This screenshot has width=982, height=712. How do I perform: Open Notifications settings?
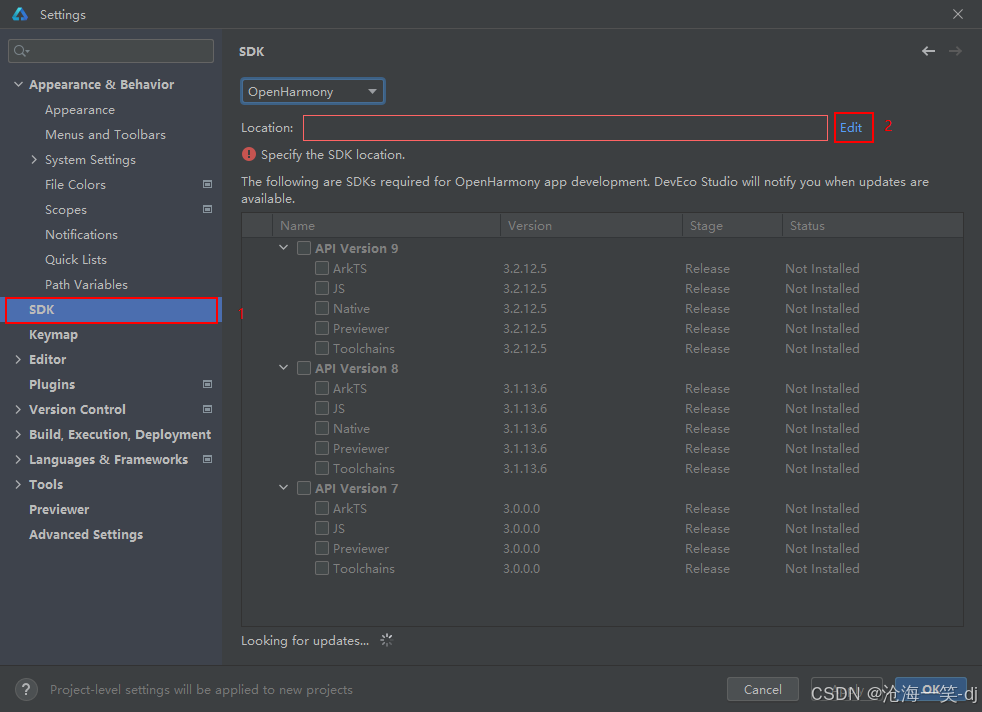[x=81, y=234]
